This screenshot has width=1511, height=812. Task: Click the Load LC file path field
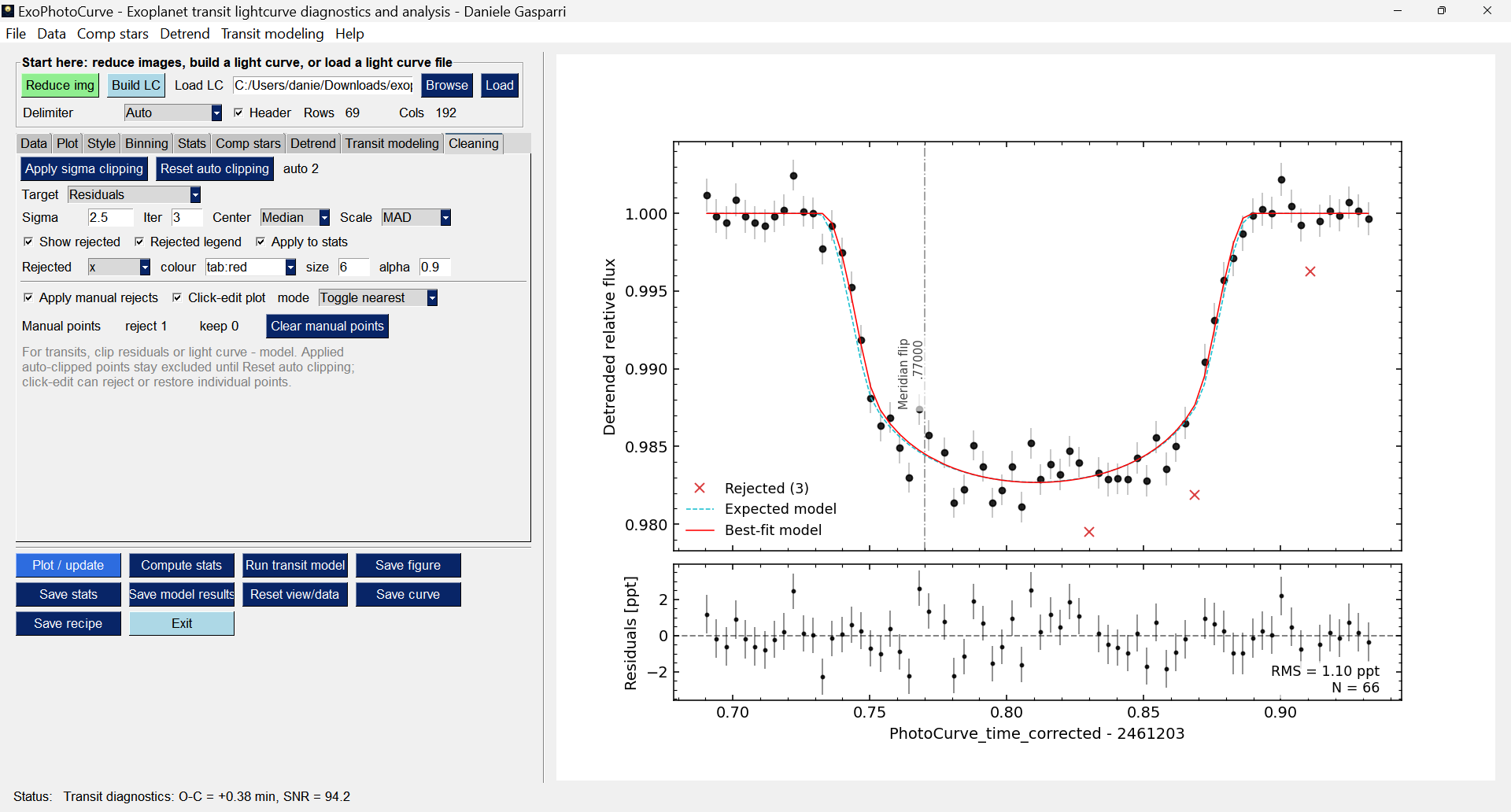[x=323, y=86]
